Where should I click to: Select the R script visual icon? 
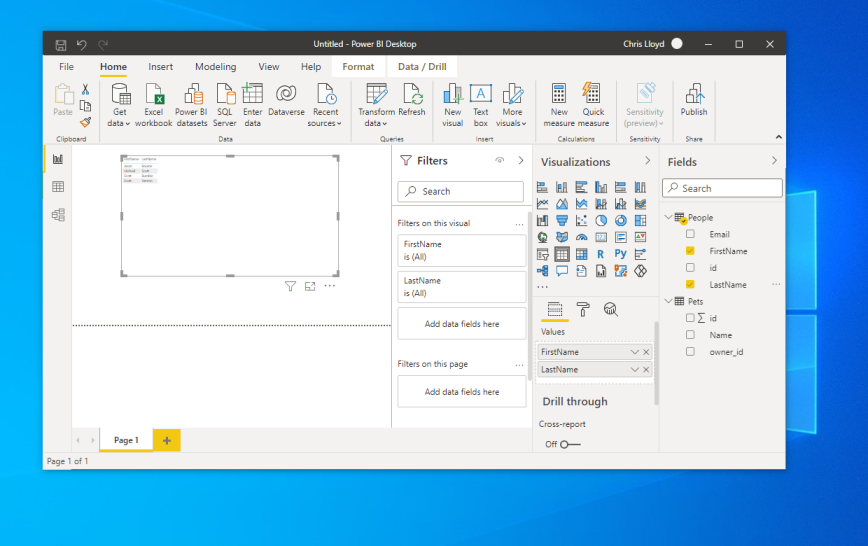601,254
